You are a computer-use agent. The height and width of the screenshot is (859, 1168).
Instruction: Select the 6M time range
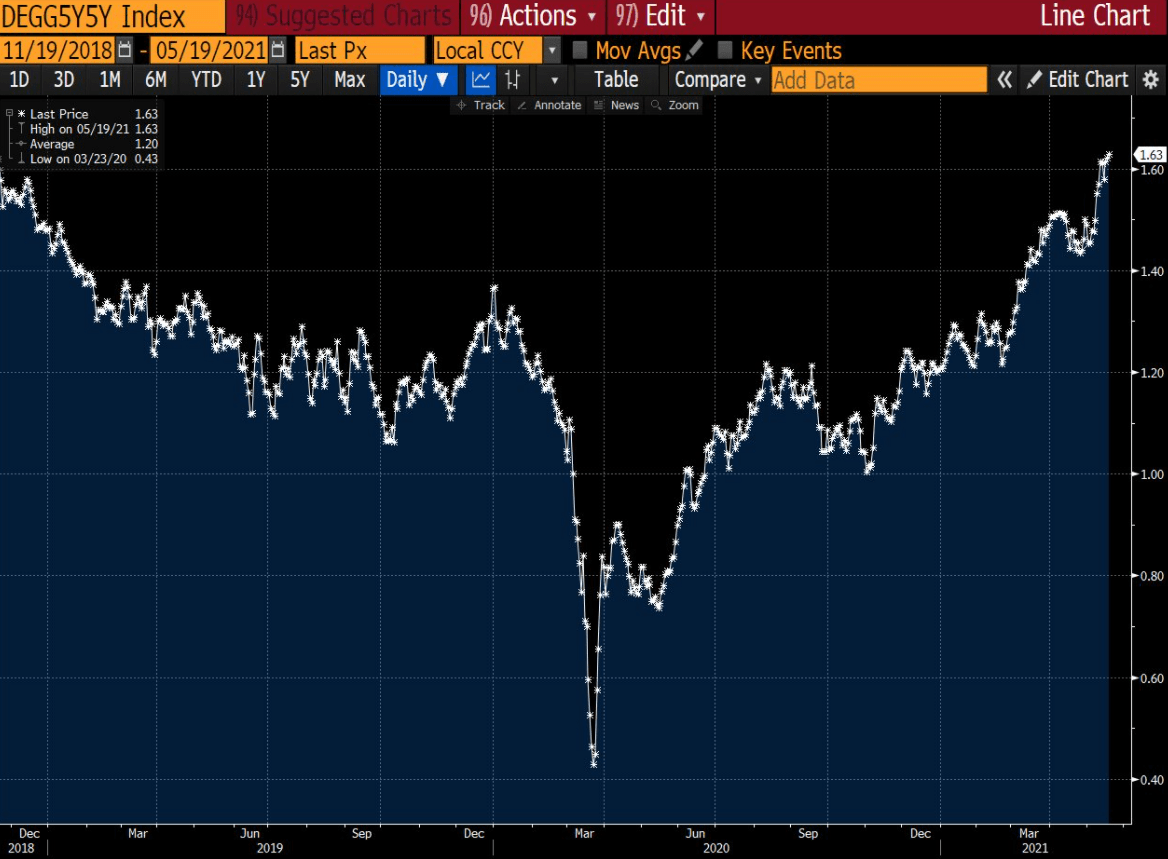tap(156, 79)
